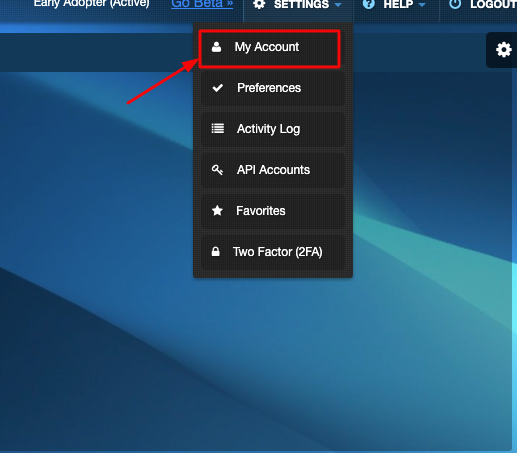
Task: Click the Settings gear icon in header
Action: coord(259,4)
